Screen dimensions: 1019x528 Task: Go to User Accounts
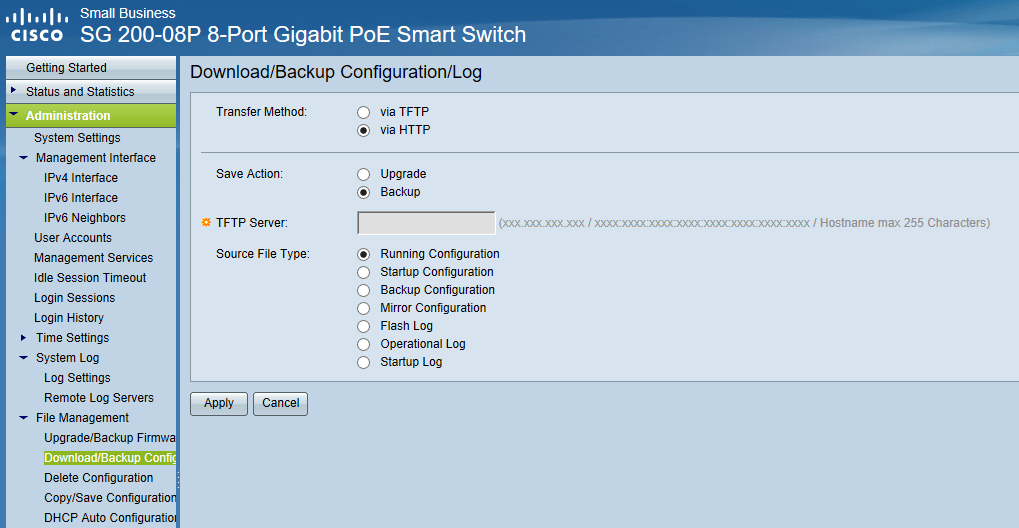pos(73,238)
